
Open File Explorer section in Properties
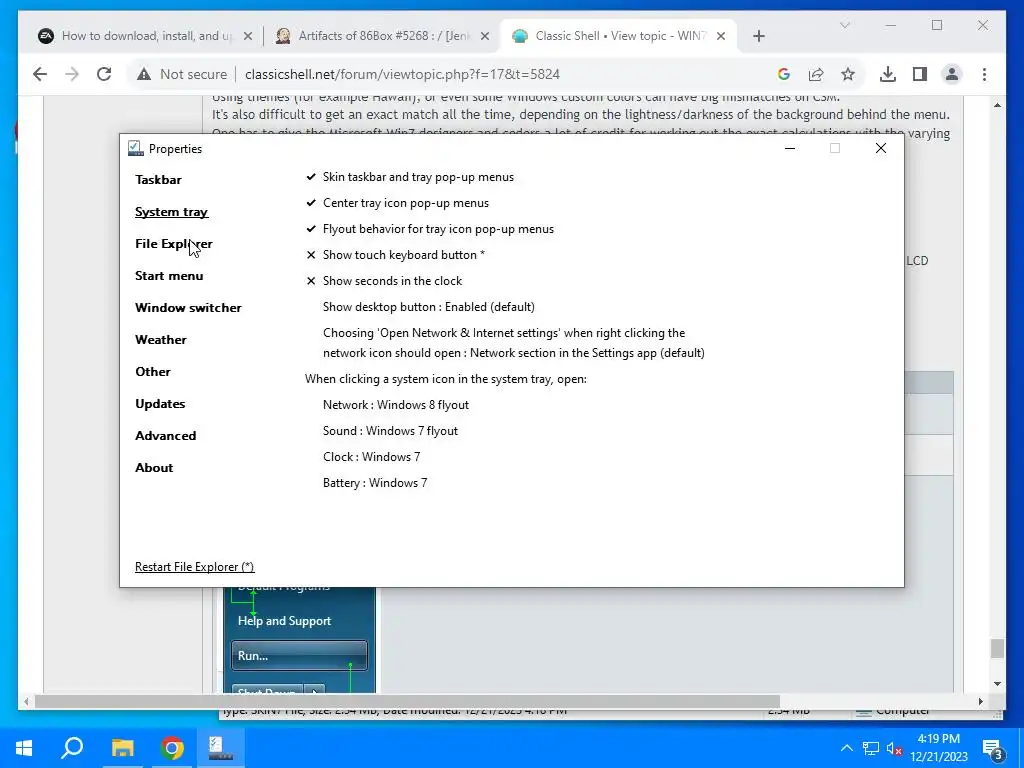click(174, 244)
